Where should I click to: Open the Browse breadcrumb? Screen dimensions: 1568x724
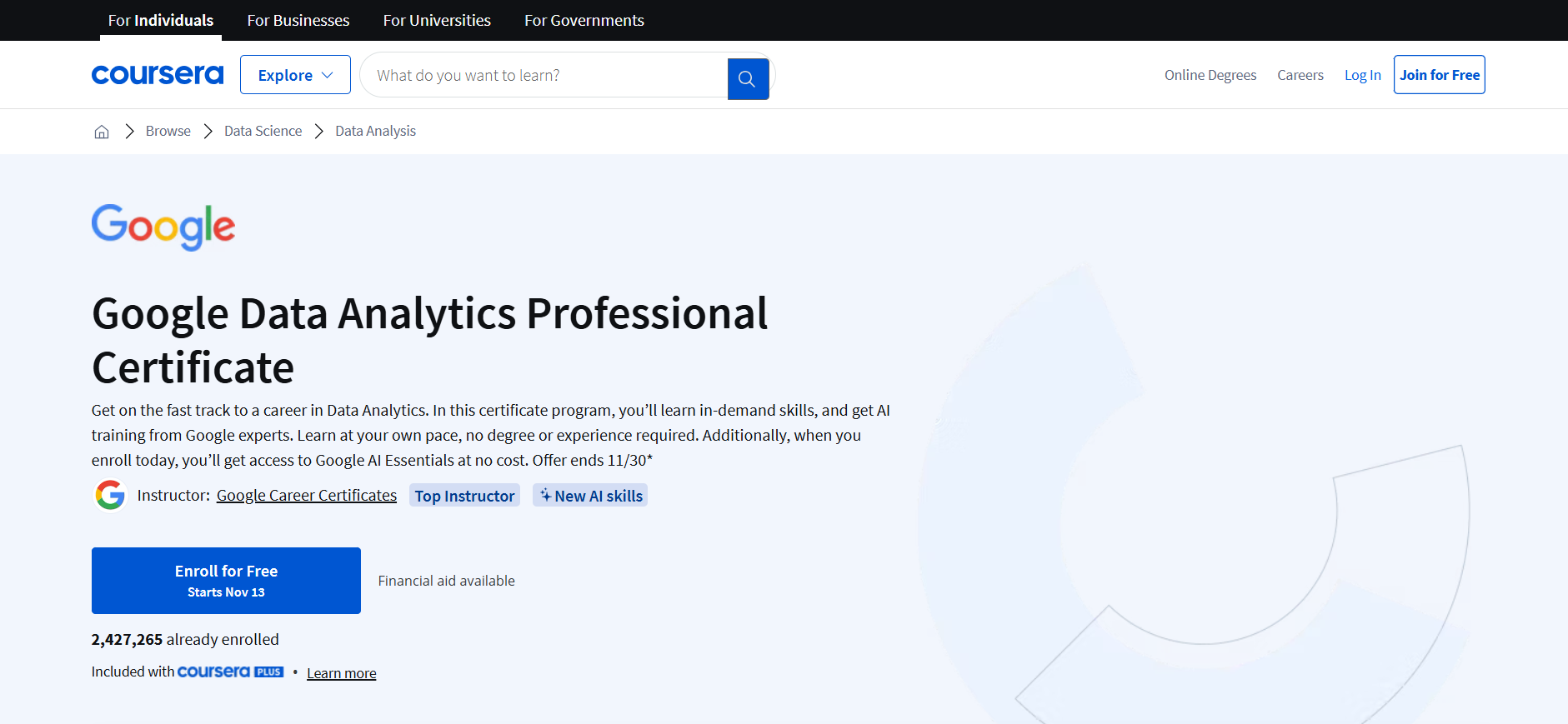168,131
